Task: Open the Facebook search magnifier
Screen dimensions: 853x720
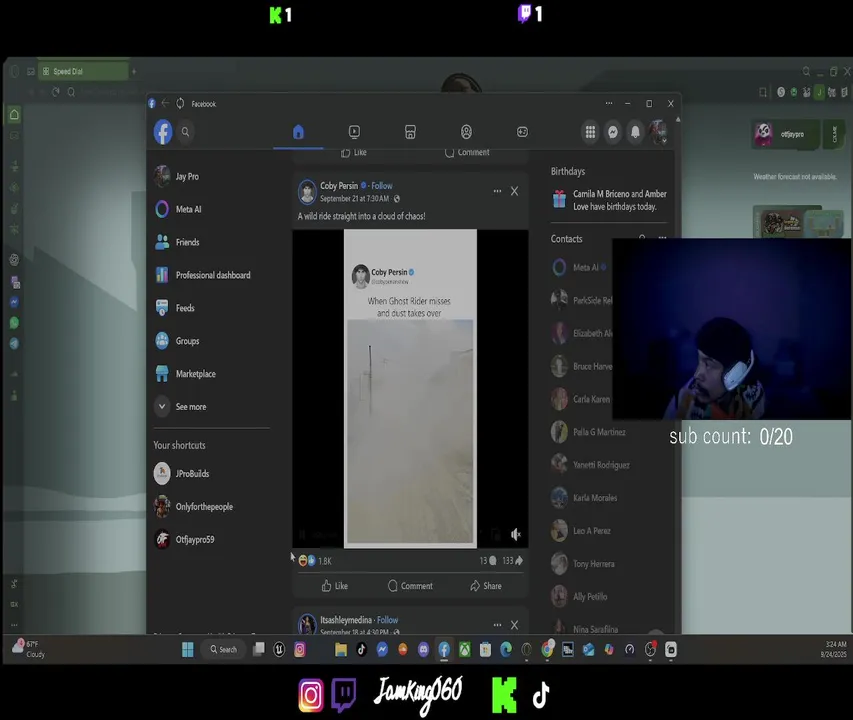Action: coord(186,132)
